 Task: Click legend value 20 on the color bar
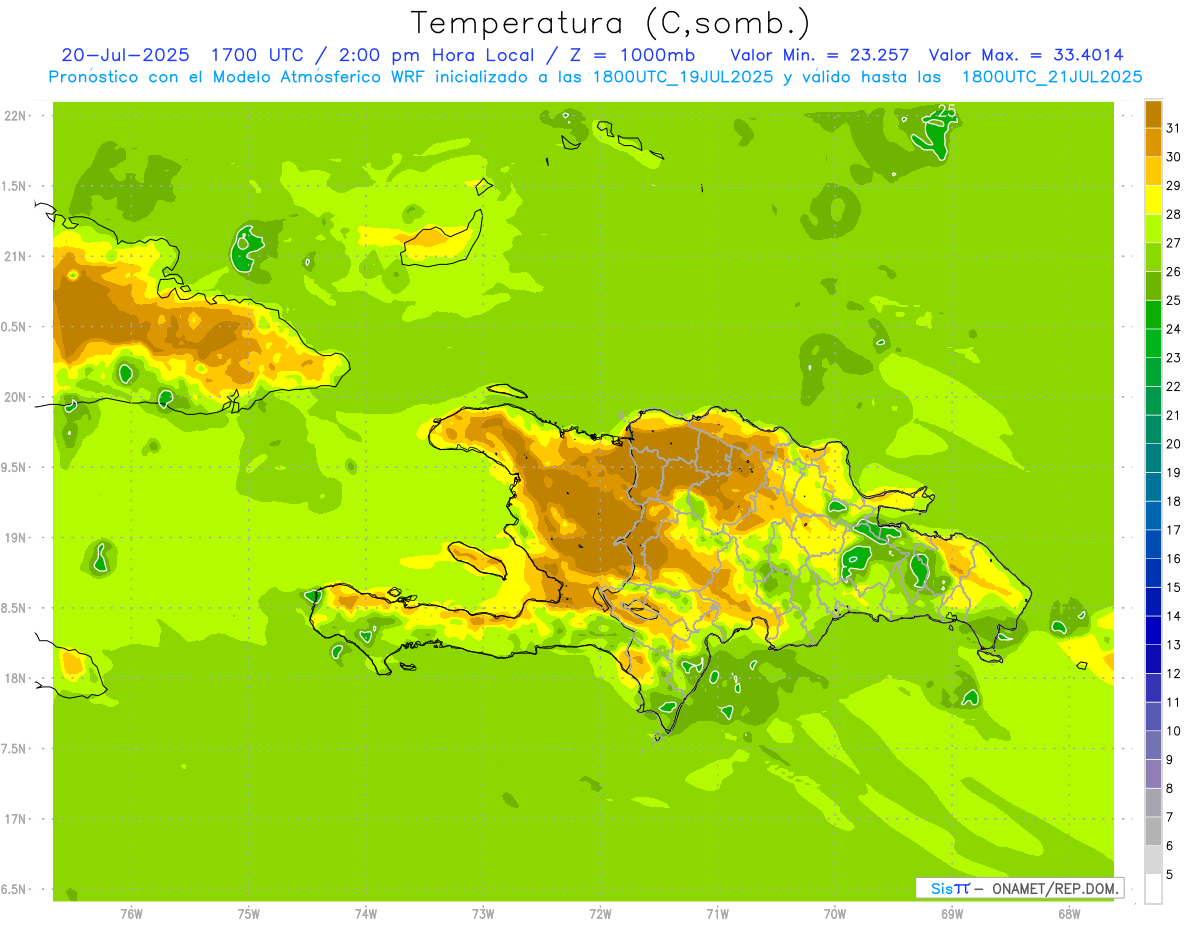1174,444
